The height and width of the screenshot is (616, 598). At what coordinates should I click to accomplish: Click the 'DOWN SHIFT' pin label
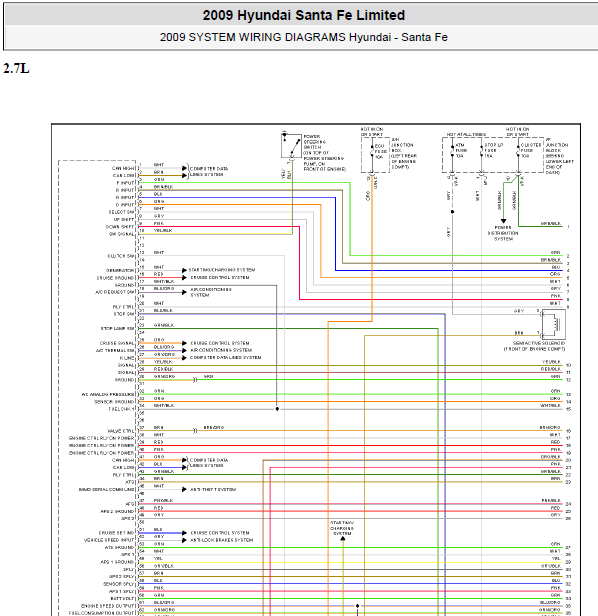(120, 227)
